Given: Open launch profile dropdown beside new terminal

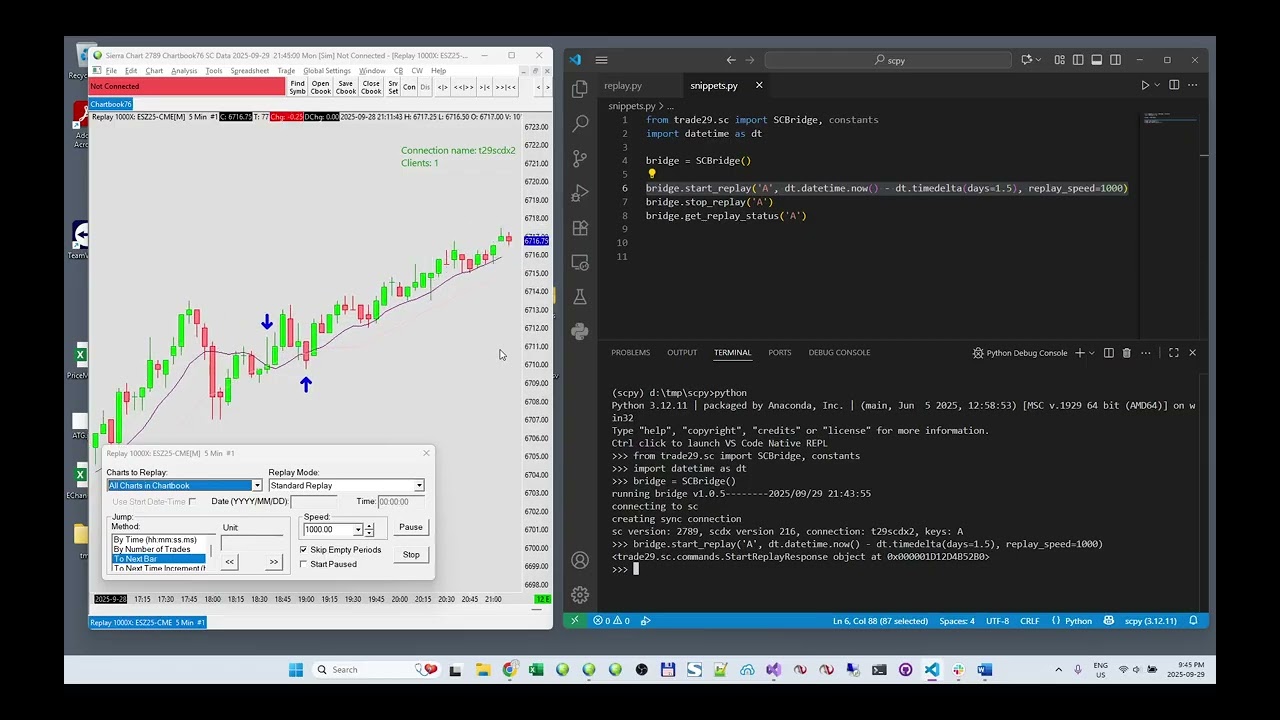Looking at the screenshot, I should coord(1092,353).
